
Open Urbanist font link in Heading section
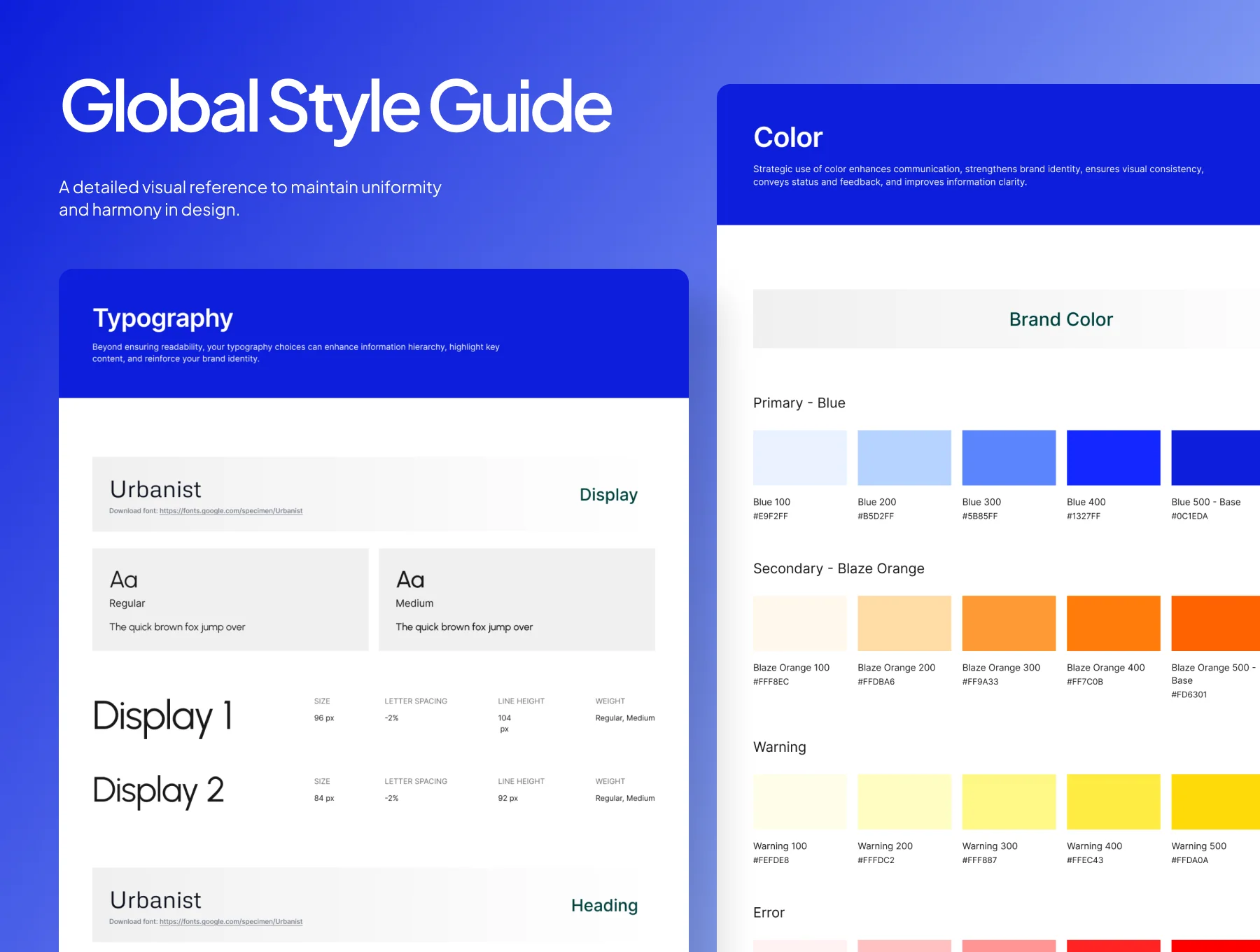coord(231,922)
